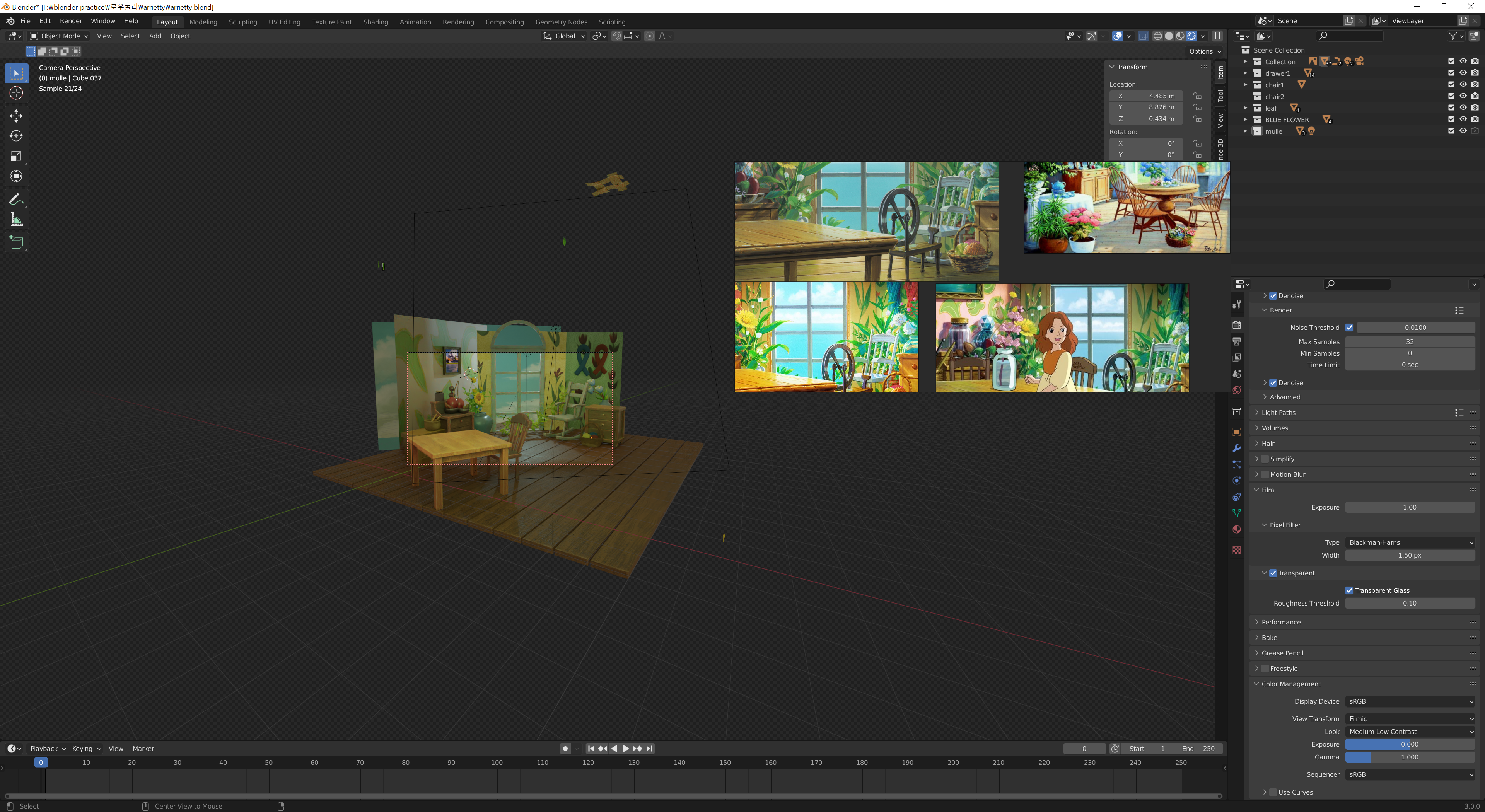Disable the Noise Threshold checkbox
The image size is (1485, 812).
click(x=1349, y=328)
